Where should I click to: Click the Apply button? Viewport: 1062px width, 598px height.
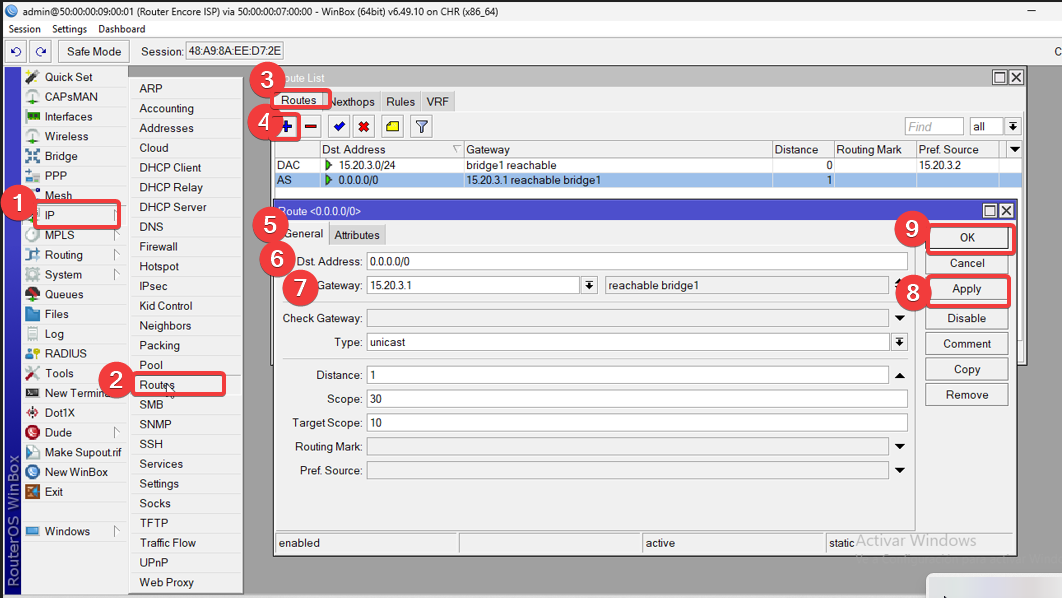coord(966,289)
